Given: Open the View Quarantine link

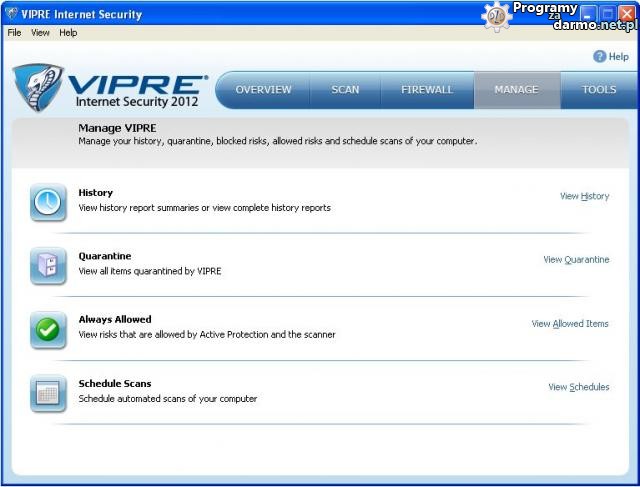Looking at the screenshot, I should (576, 260).
